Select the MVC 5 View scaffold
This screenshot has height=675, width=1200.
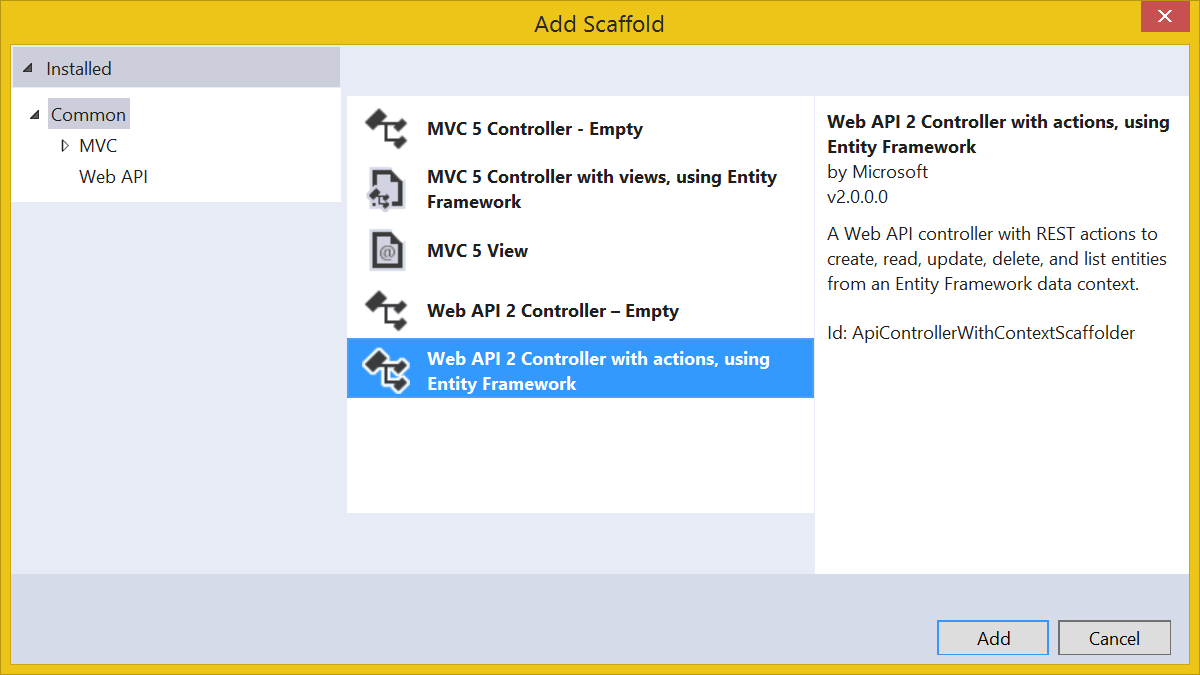coord(477,250)
